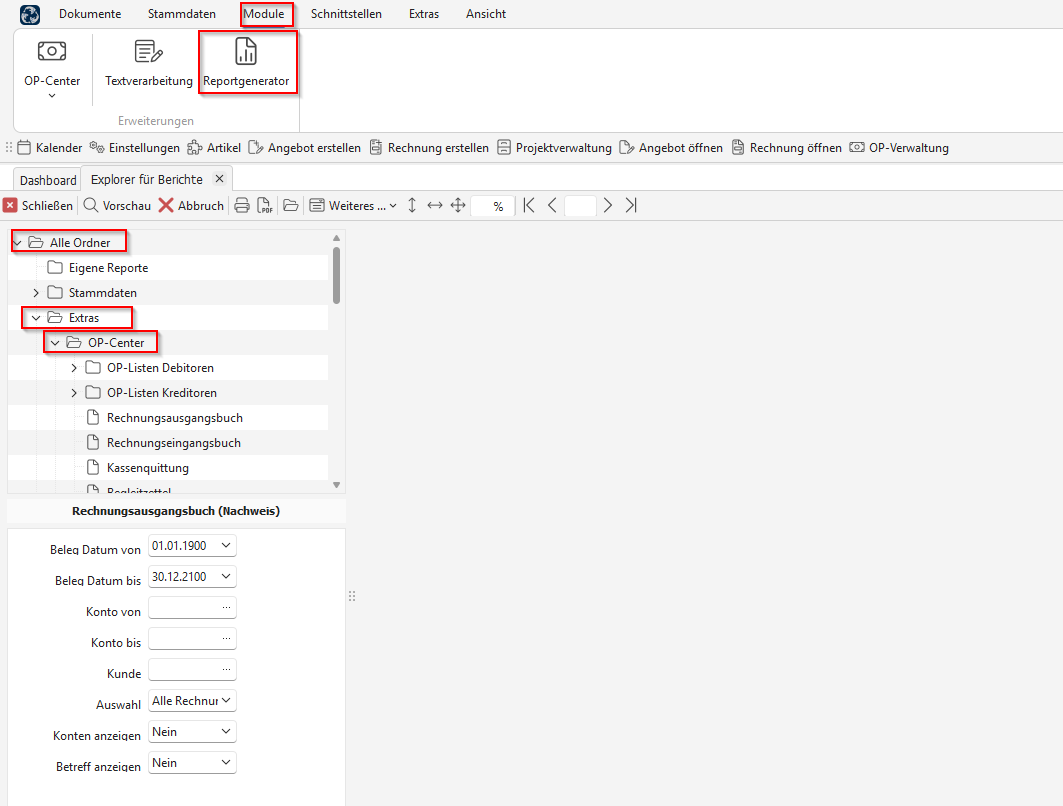This screenshot has height=806, width=1063.
Task: Click Angebot öffnen shortcut
Action: tap(671, 148)
